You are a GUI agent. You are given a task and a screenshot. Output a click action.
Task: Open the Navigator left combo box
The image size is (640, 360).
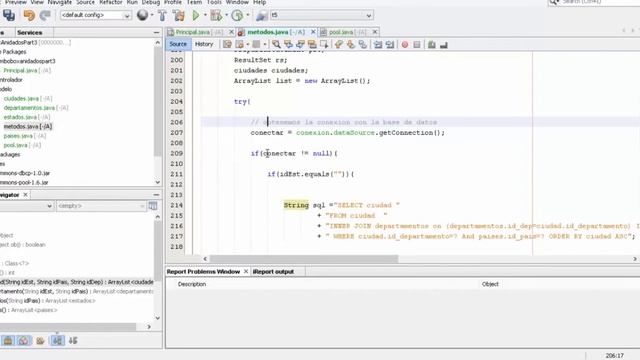coord(27,206)
